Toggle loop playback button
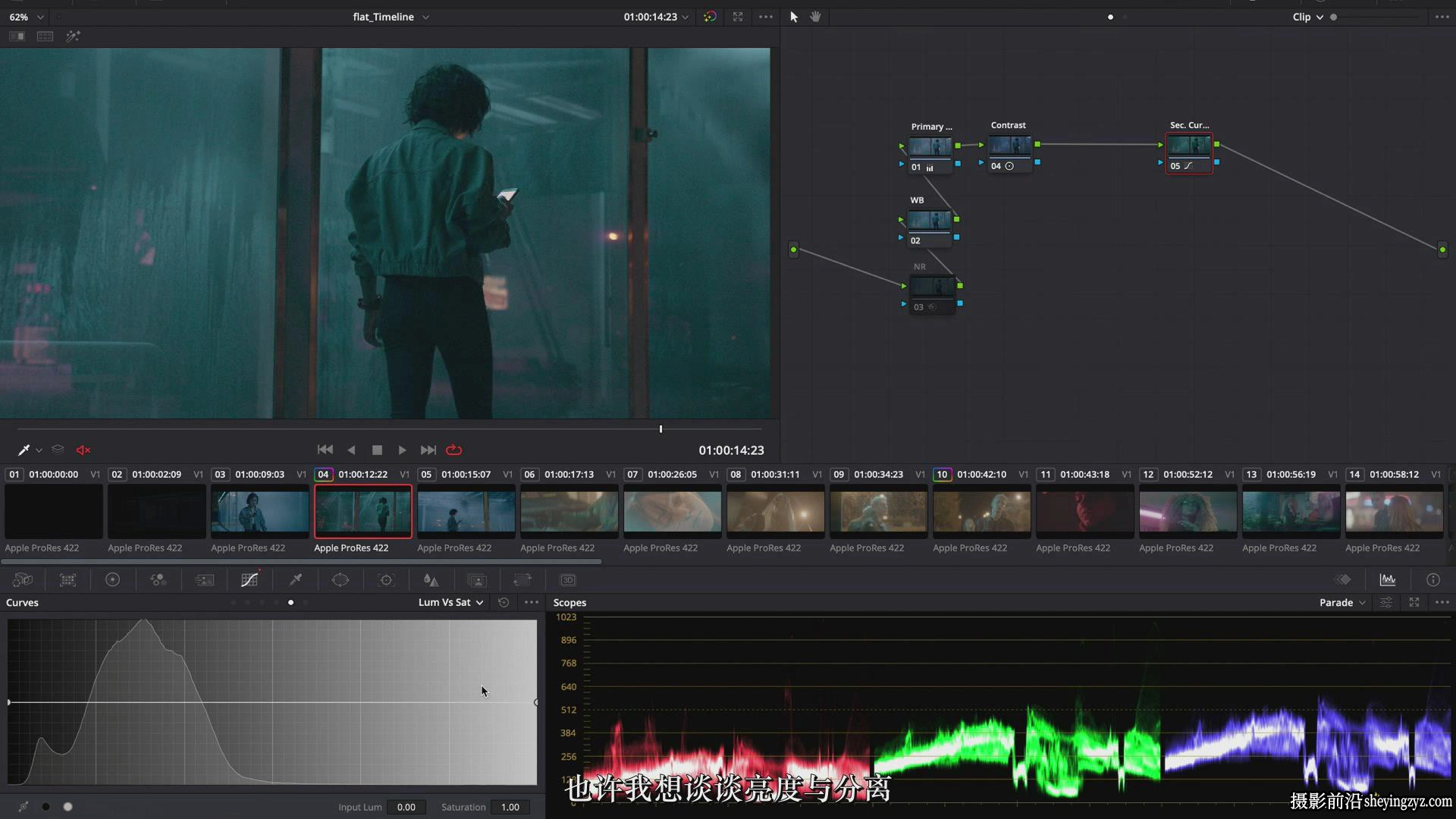Screen dimensions: 1456x819 point(454,450)
